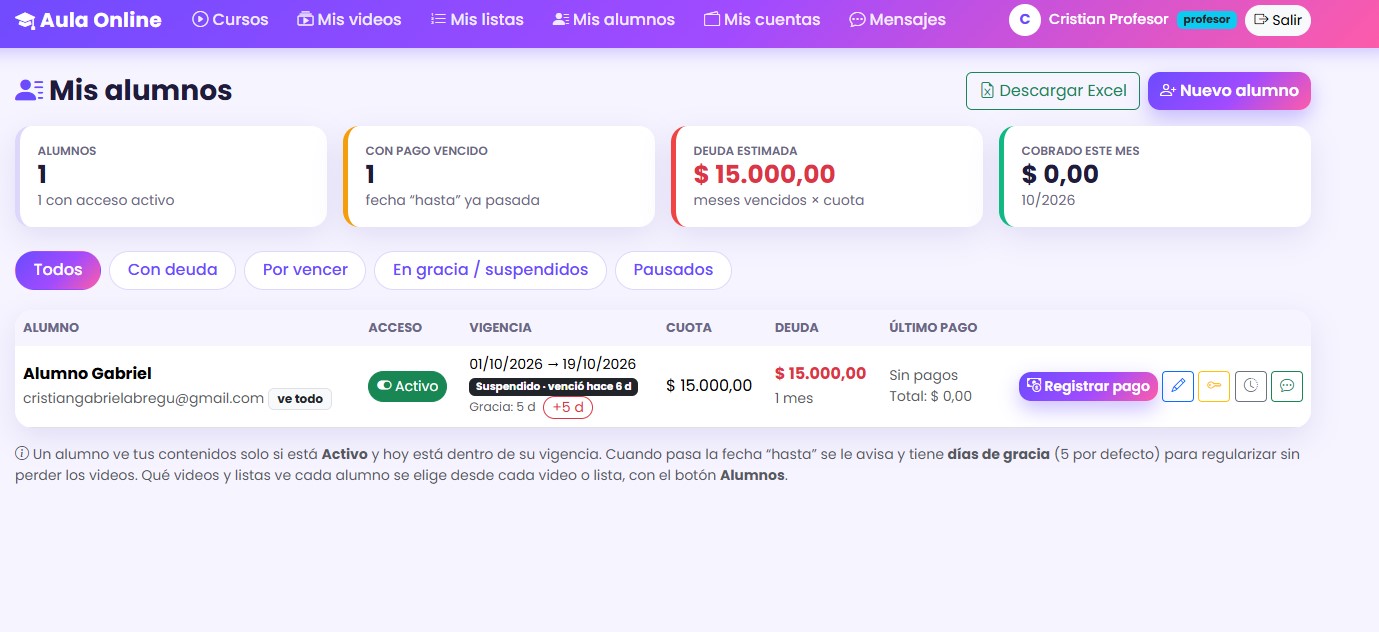Open payment history clock icon
Image resolution: width=1379 pixels, height=632 pixels.
click(1251, 386)
